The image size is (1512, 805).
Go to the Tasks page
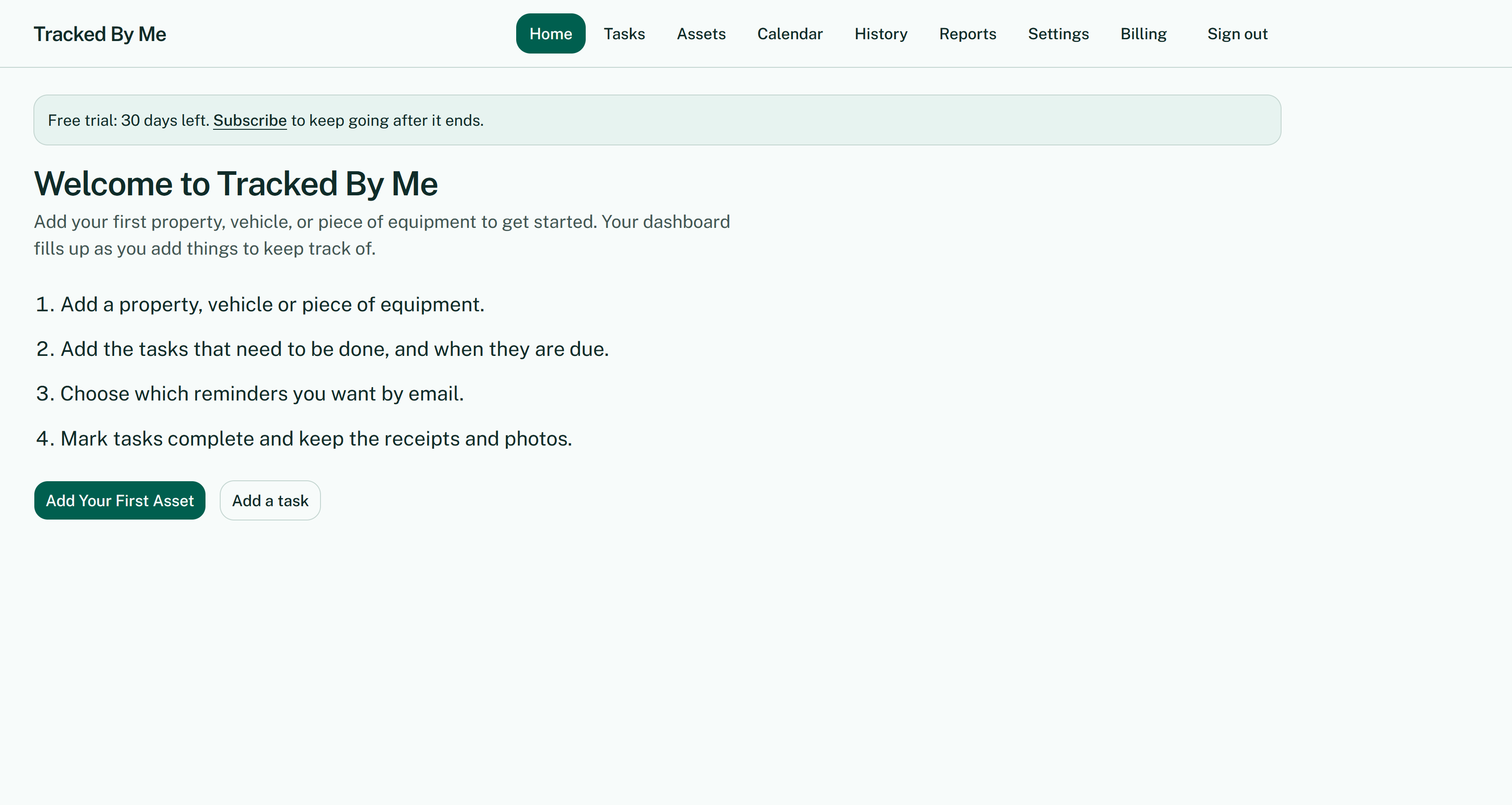pyautogui.click(x=624, y=33)
